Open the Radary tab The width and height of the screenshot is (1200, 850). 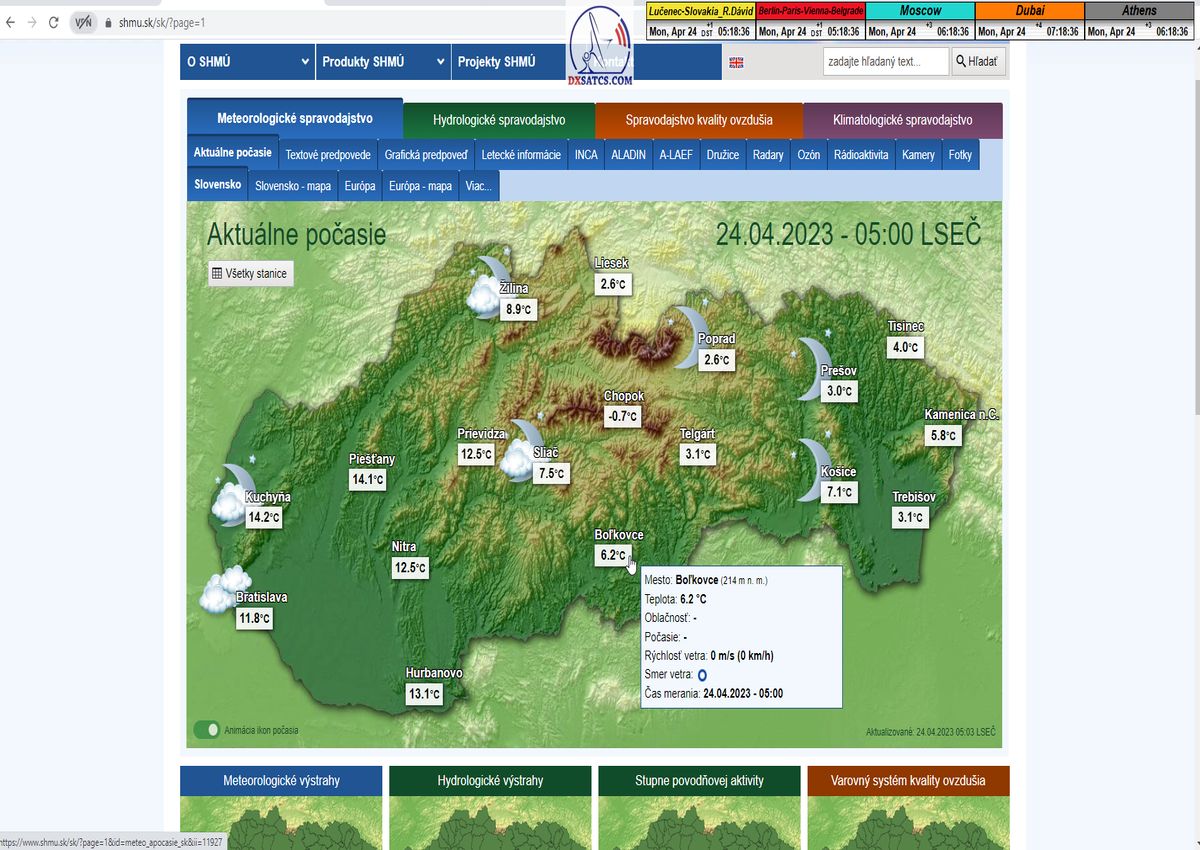[x=768, y=155]
